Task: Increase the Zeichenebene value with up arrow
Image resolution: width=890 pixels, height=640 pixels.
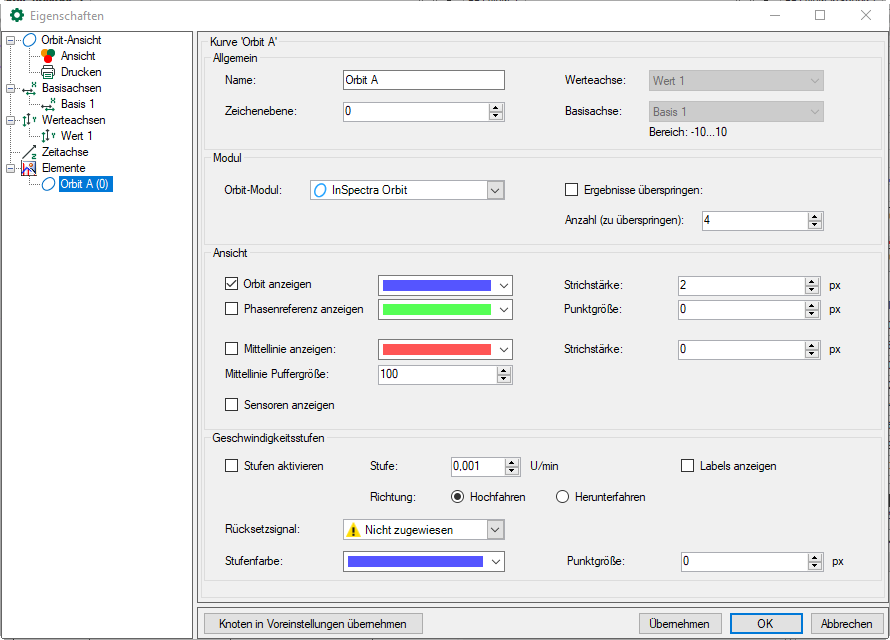Action: click(x=496, y=107)
